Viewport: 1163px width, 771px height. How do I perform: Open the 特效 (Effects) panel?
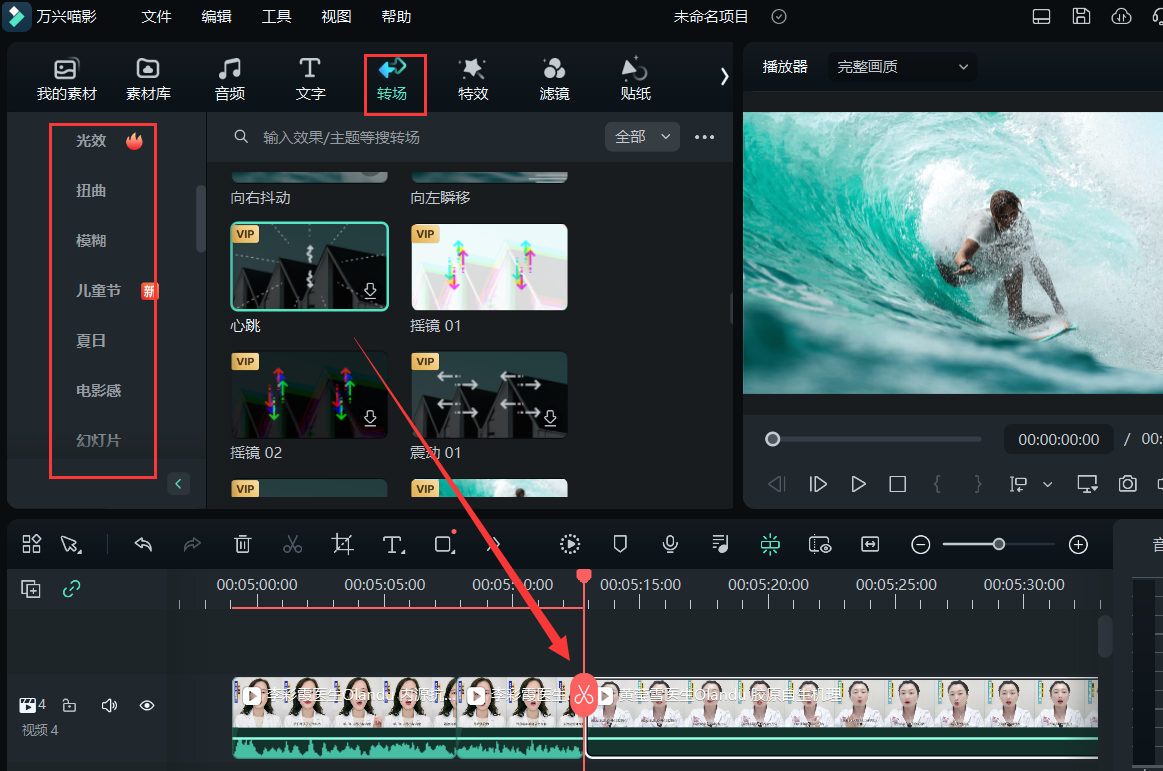[x=472, y=80]
